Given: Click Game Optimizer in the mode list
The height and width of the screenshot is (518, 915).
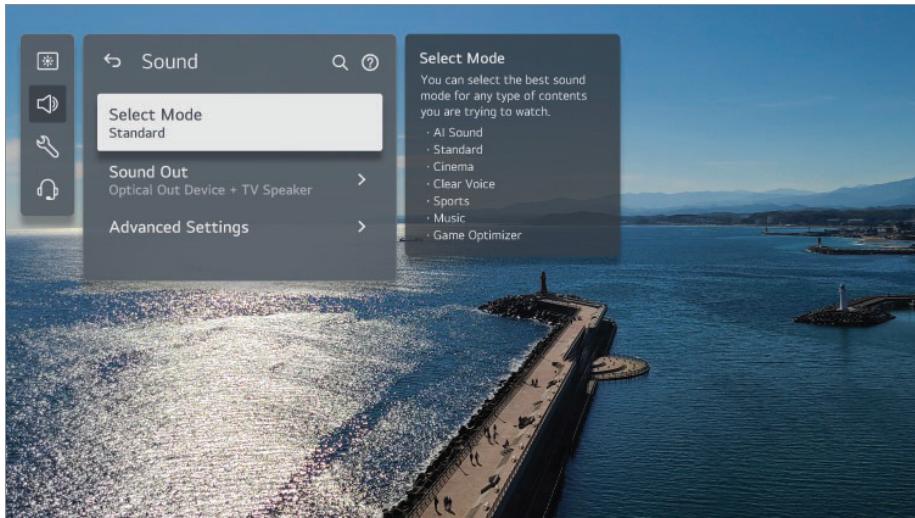Looking at the screenshot, I should click(x=477, y=235).
